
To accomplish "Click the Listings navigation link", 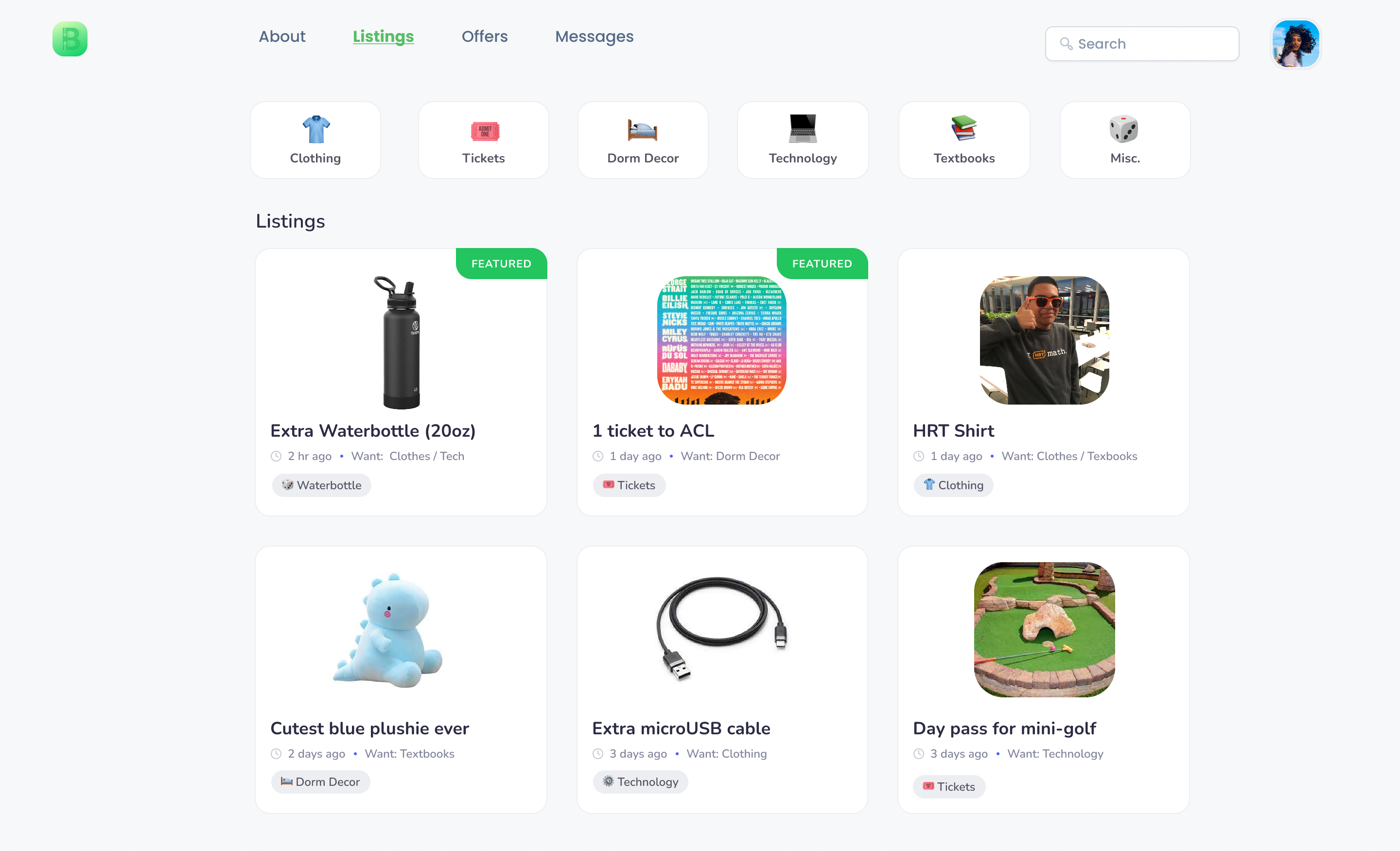I will (x=383, y=36).
